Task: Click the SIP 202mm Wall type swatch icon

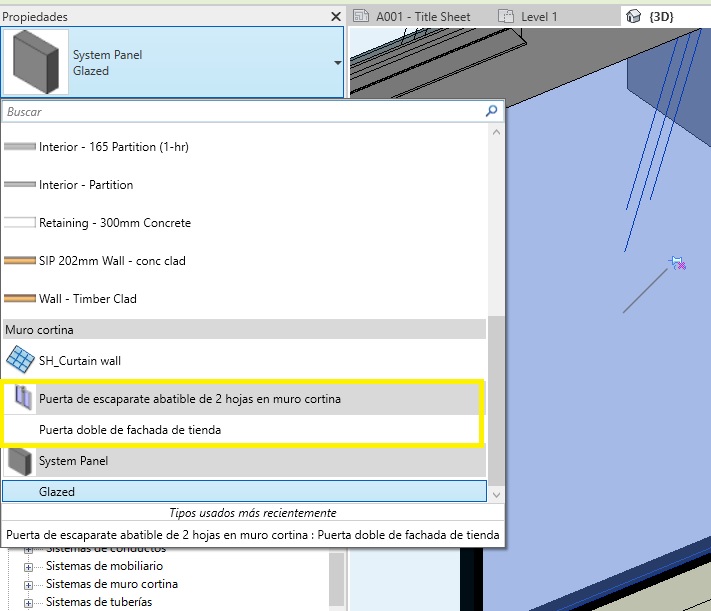Action: point(20,261)
